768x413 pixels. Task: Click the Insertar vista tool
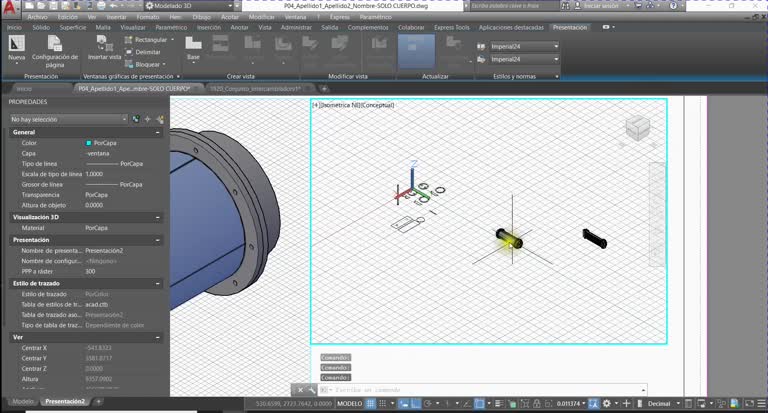[104, 48]
